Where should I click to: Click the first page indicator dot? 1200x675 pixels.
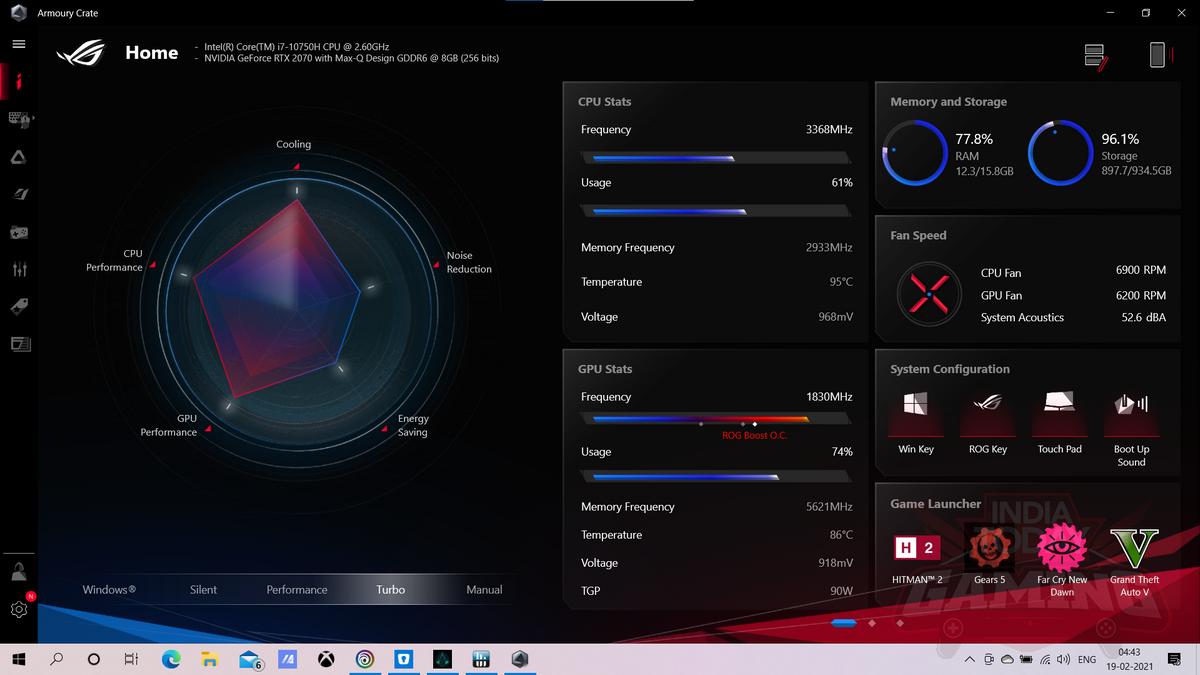pos(843,623)
